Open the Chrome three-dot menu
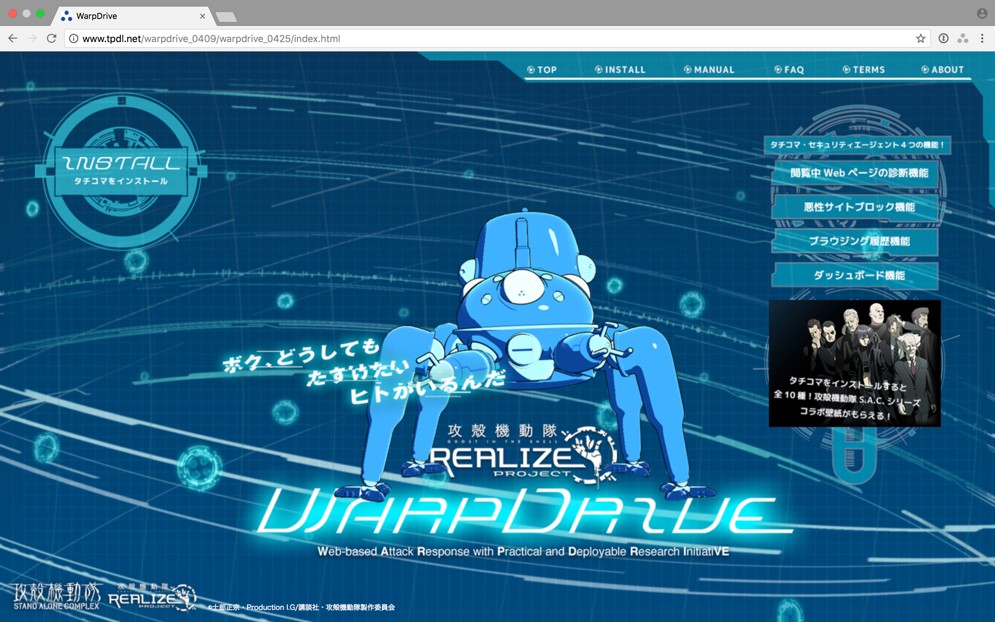Screen dimensions: 995x622 982,39
